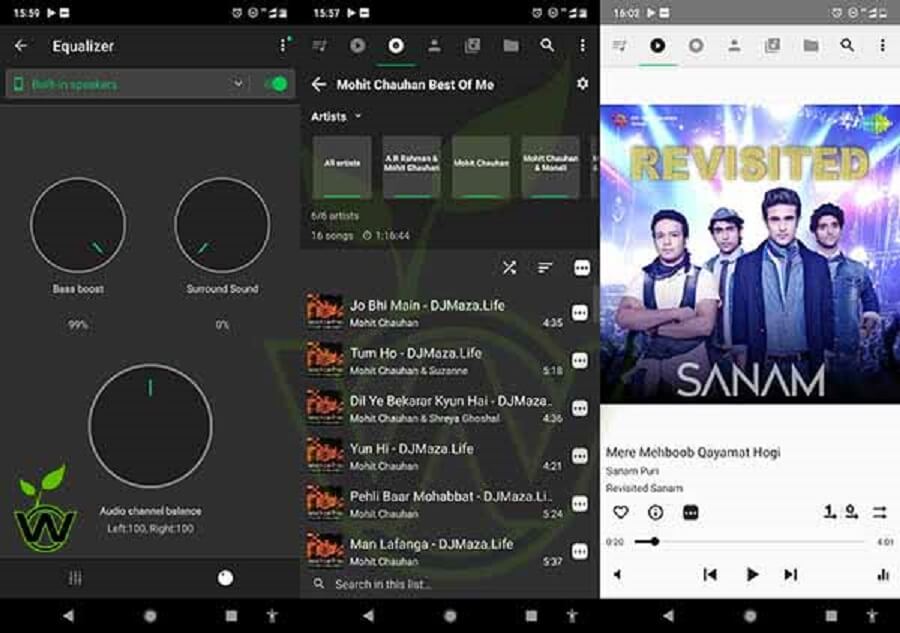Screen dimensions: 900x633
Task: Tap search icon in light player screen
Action: pos(847,45)
